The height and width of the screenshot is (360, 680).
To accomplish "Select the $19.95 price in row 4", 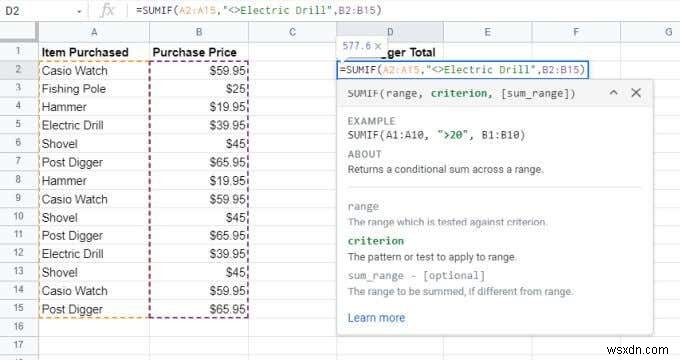I will coord(199,107).
